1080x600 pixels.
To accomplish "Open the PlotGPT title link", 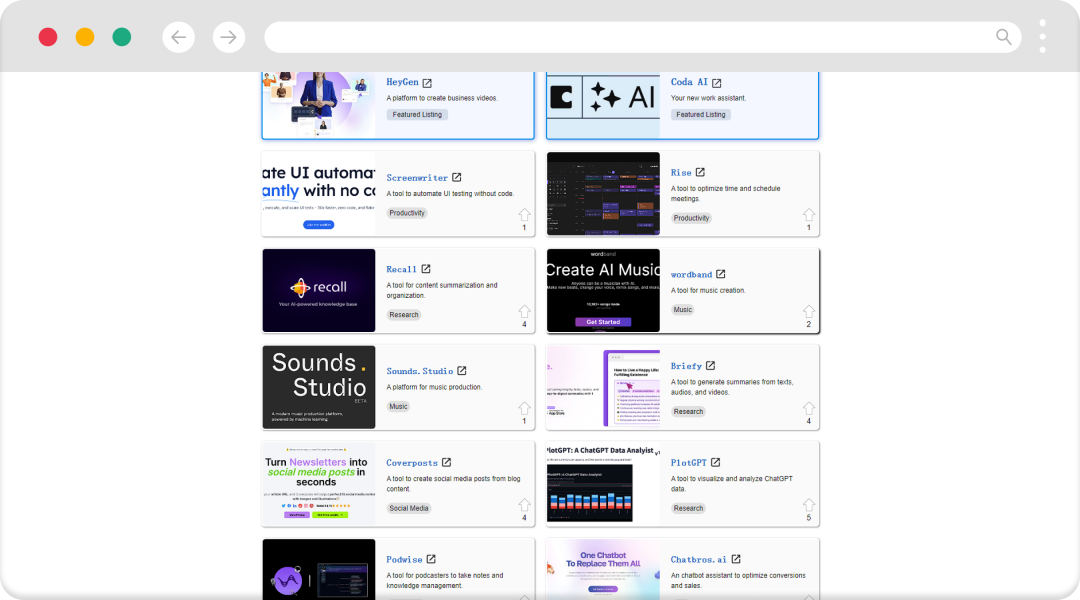I will (688, 463).
